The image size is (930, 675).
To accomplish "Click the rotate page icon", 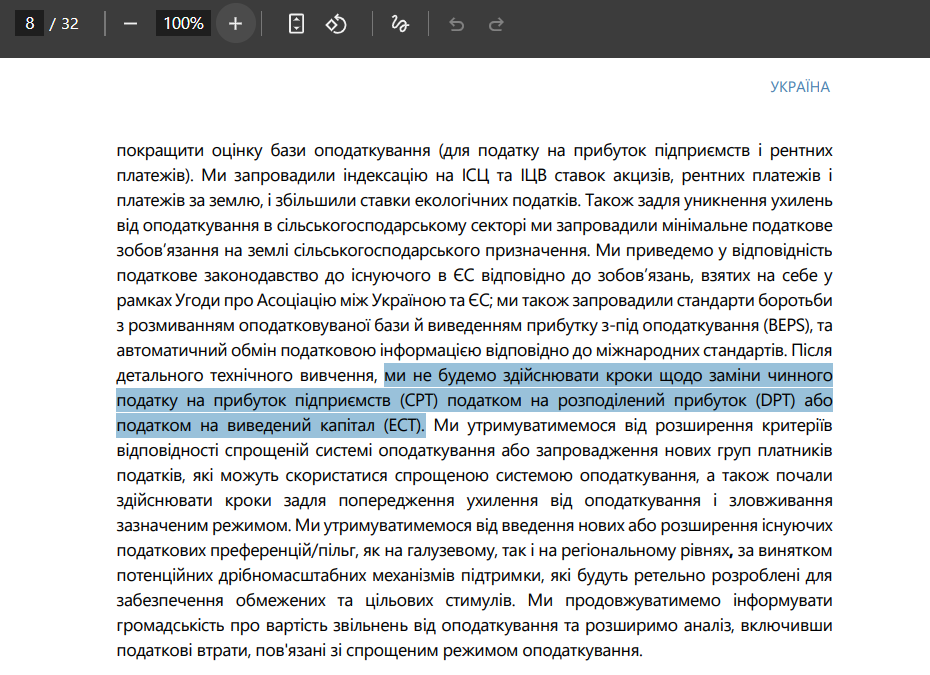I will click(336, 24).
